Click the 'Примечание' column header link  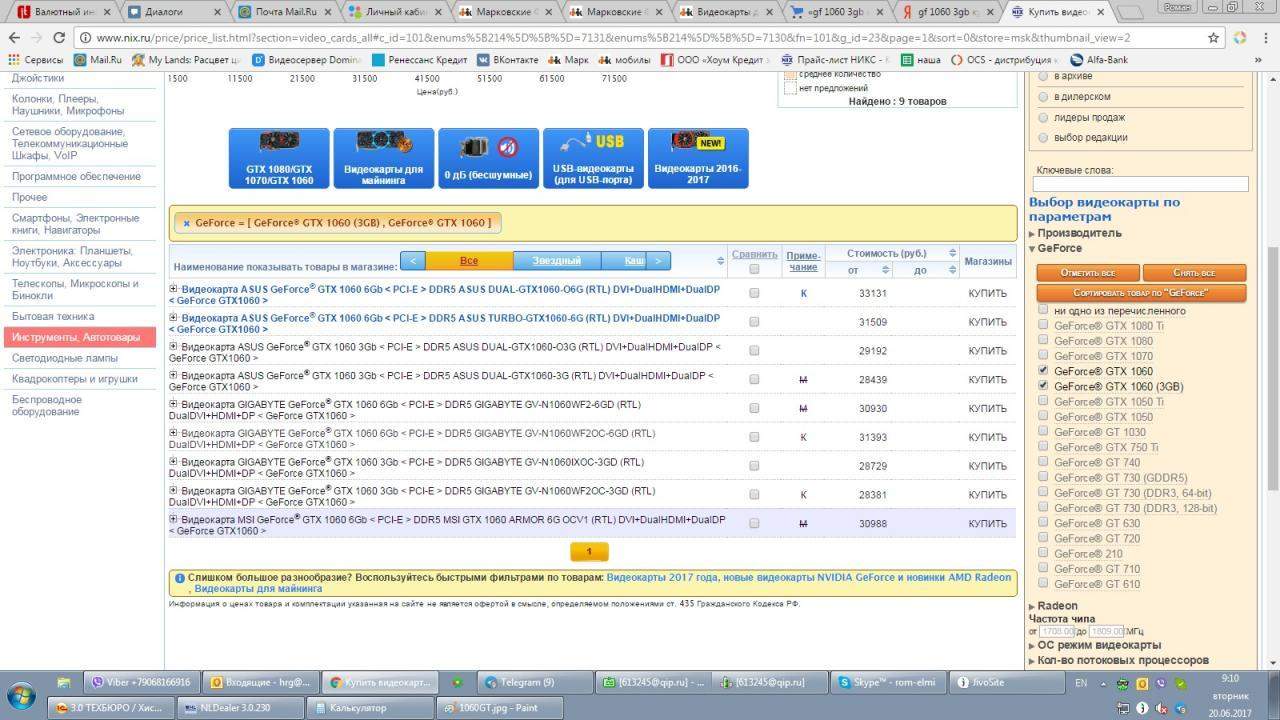click(803, 261)
